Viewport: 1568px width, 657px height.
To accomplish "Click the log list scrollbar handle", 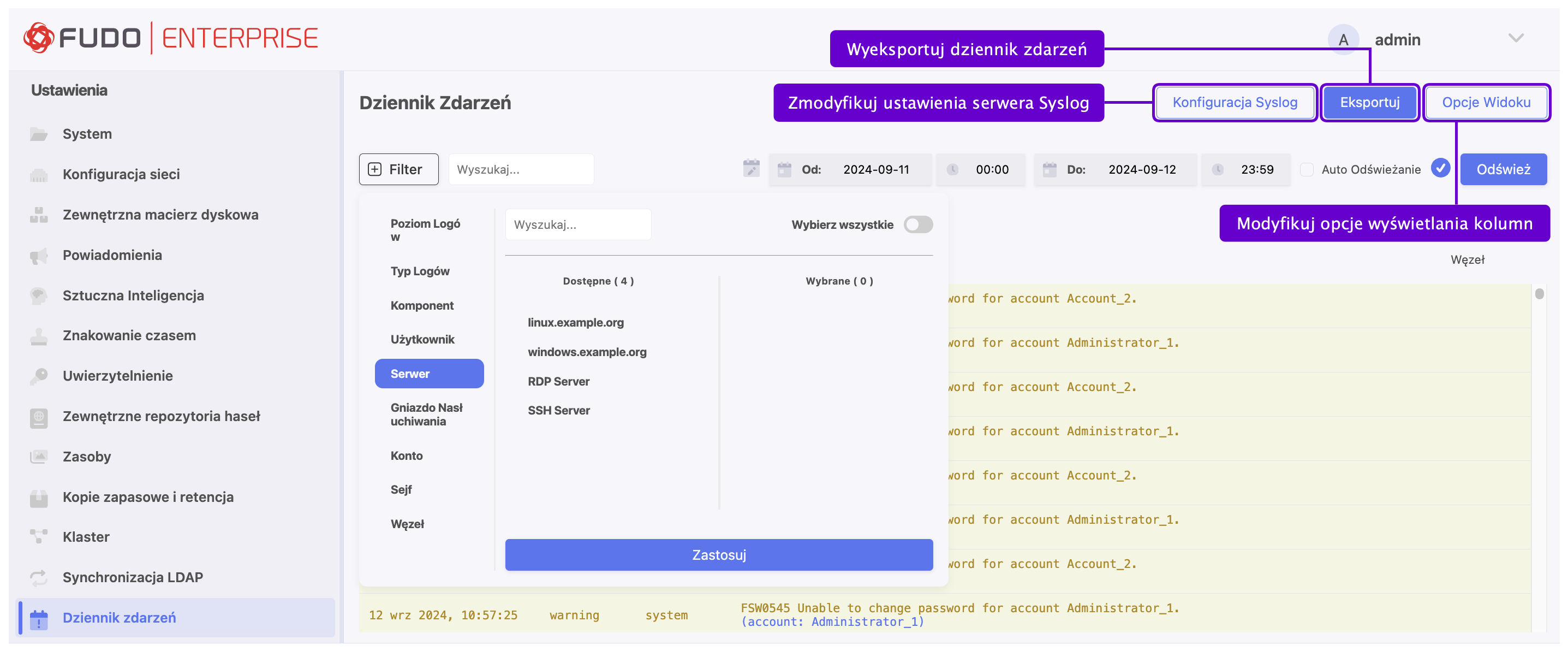I will pos(1540,295).
